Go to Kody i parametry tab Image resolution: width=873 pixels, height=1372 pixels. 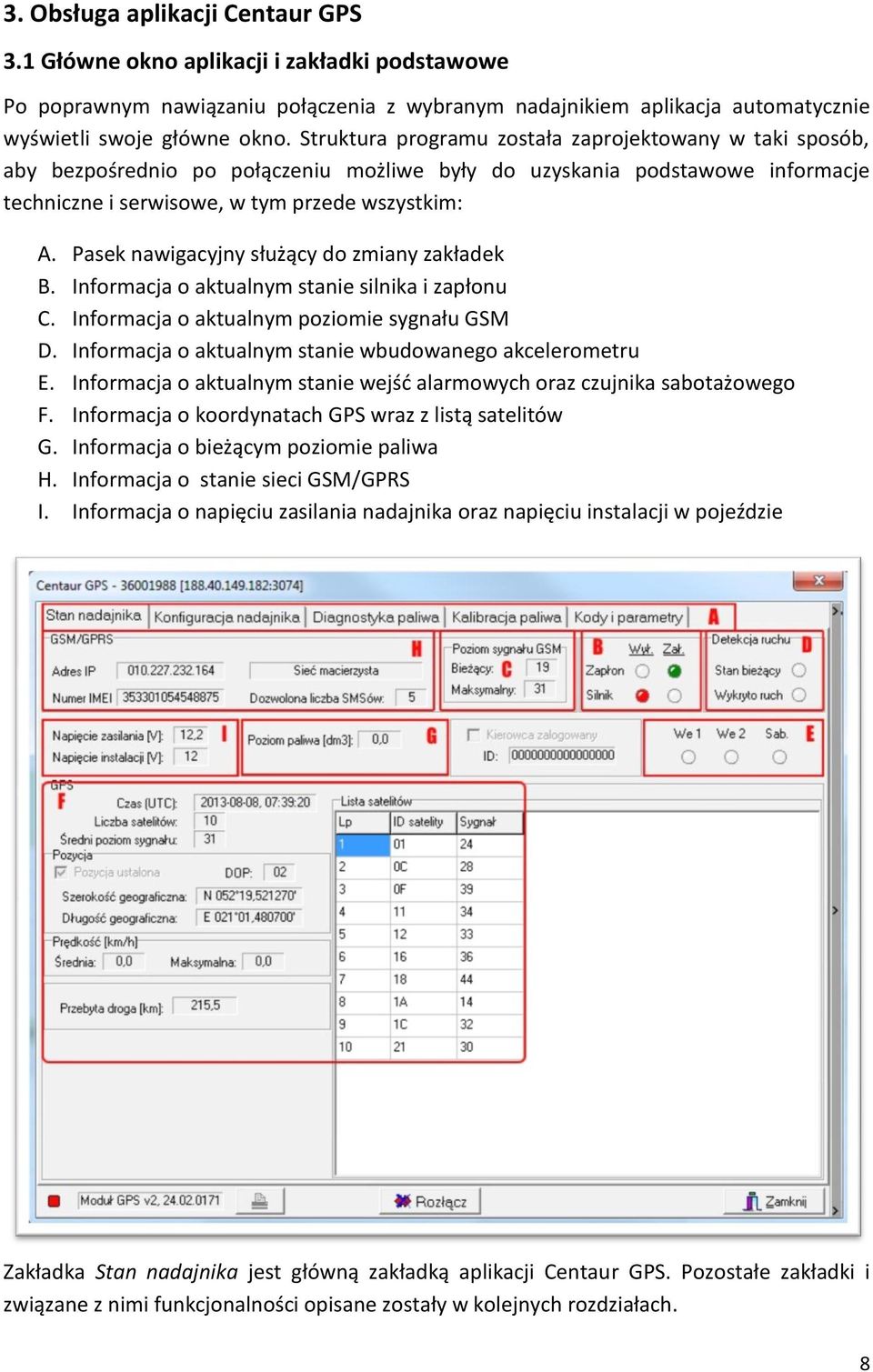click(x=628, y=617)
